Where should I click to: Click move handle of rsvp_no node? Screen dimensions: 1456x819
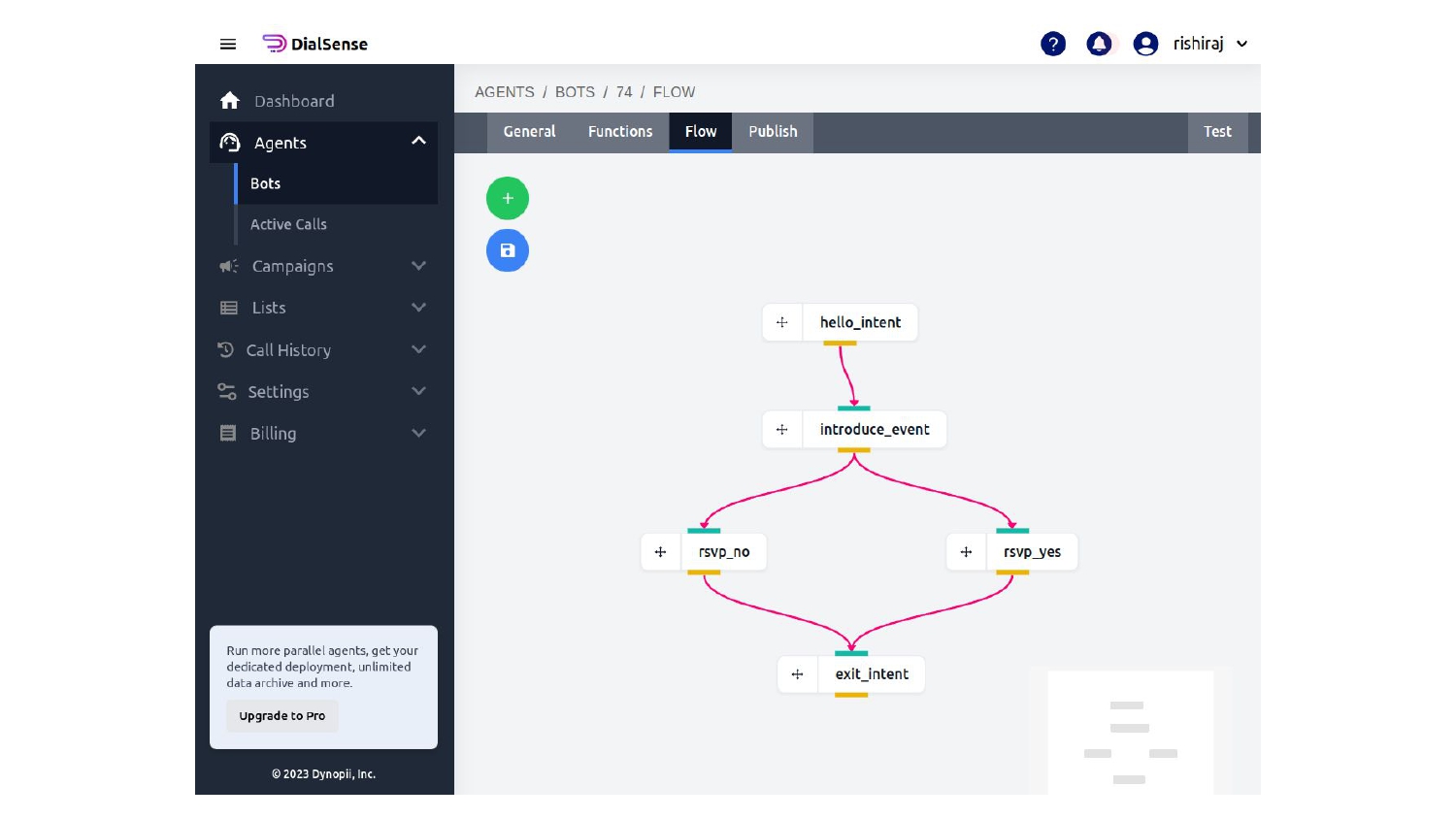[661, 552]
